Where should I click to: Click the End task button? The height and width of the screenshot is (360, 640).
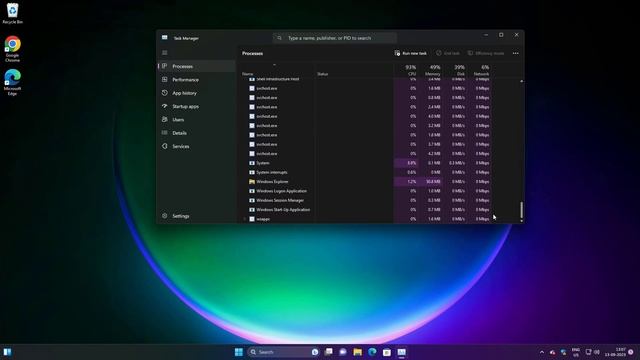(x=448, y=53)
